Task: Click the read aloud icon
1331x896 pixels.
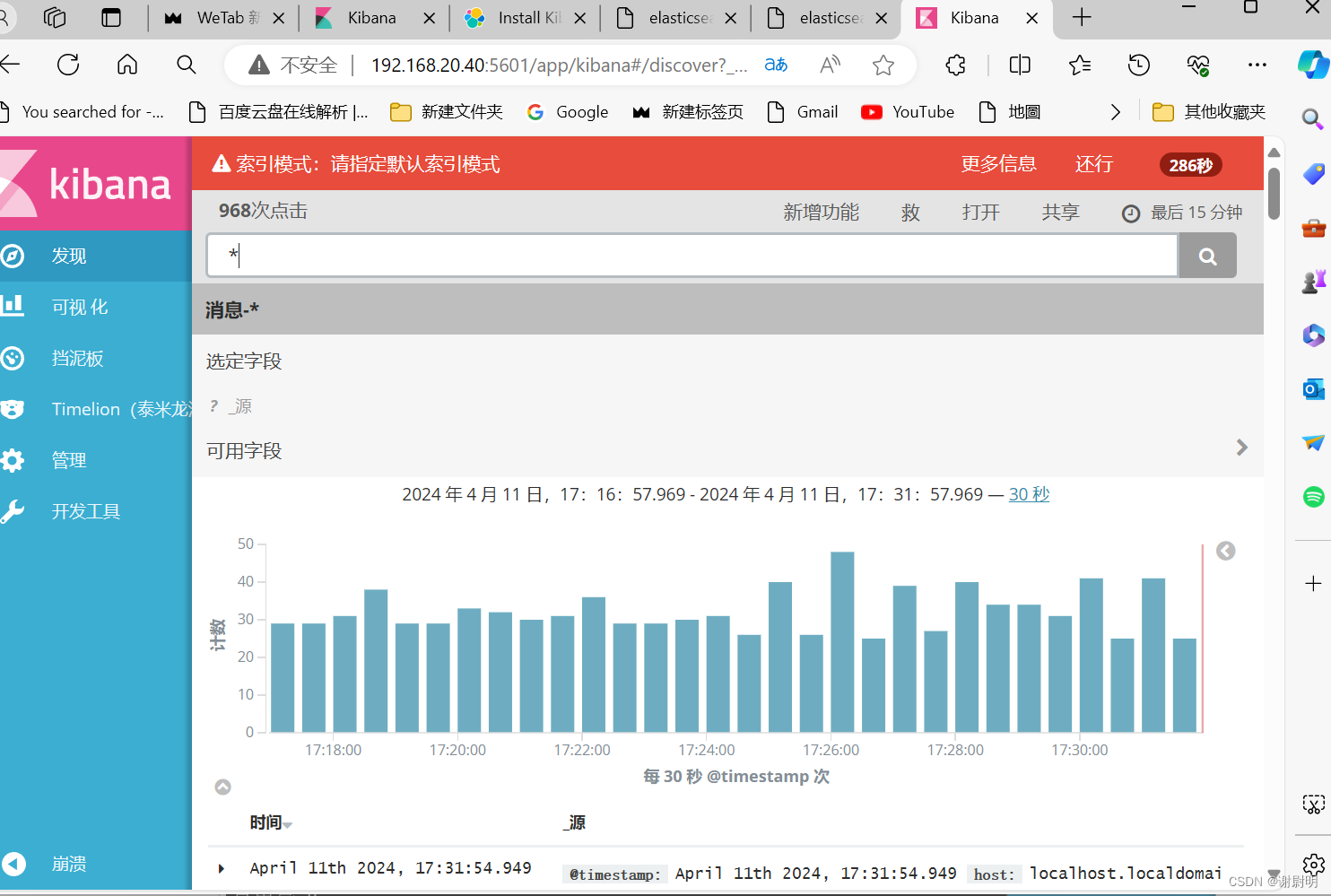Action: (x=831, y=65)
